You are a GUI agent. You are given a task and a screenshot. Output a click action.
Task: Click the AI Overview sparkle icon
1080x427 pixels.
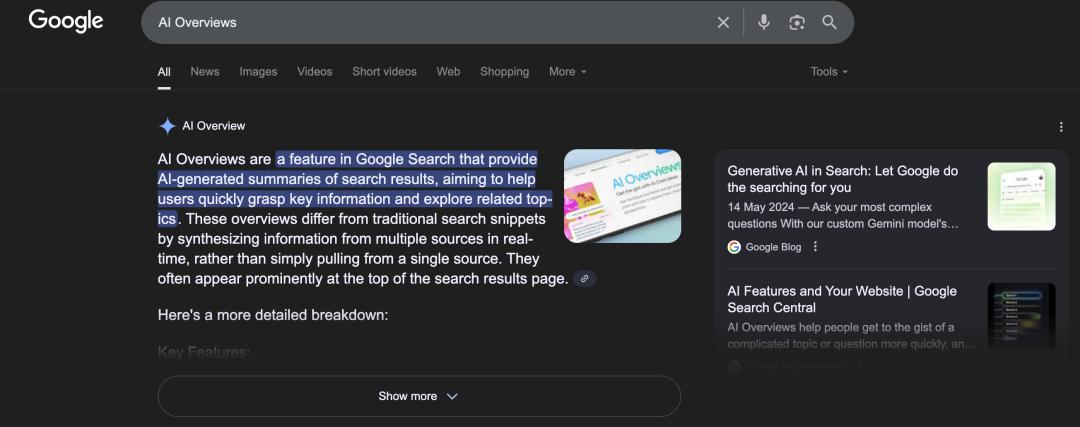[x=167, y=126]
